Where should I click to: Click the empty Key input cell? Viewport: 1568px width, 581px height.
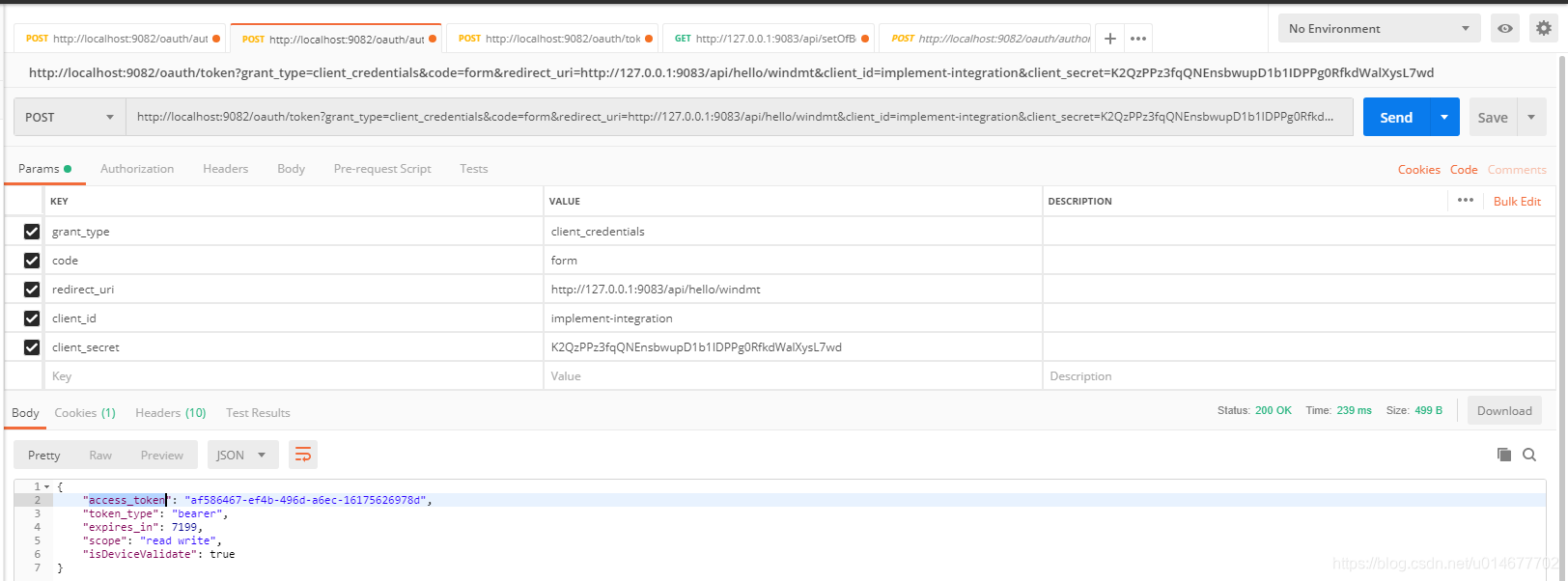tap(294, 376)
